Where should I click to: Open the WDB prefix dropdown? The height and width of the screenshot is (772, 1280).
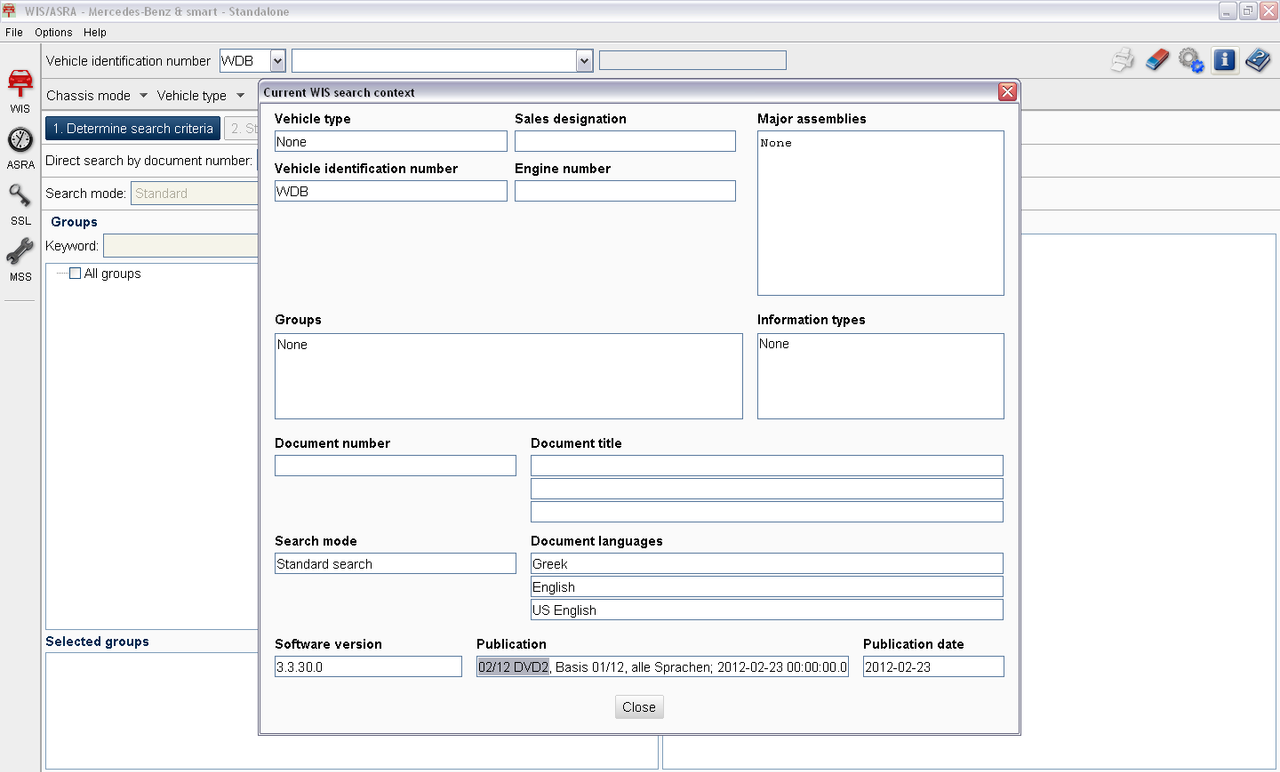[x=277, y=61]
